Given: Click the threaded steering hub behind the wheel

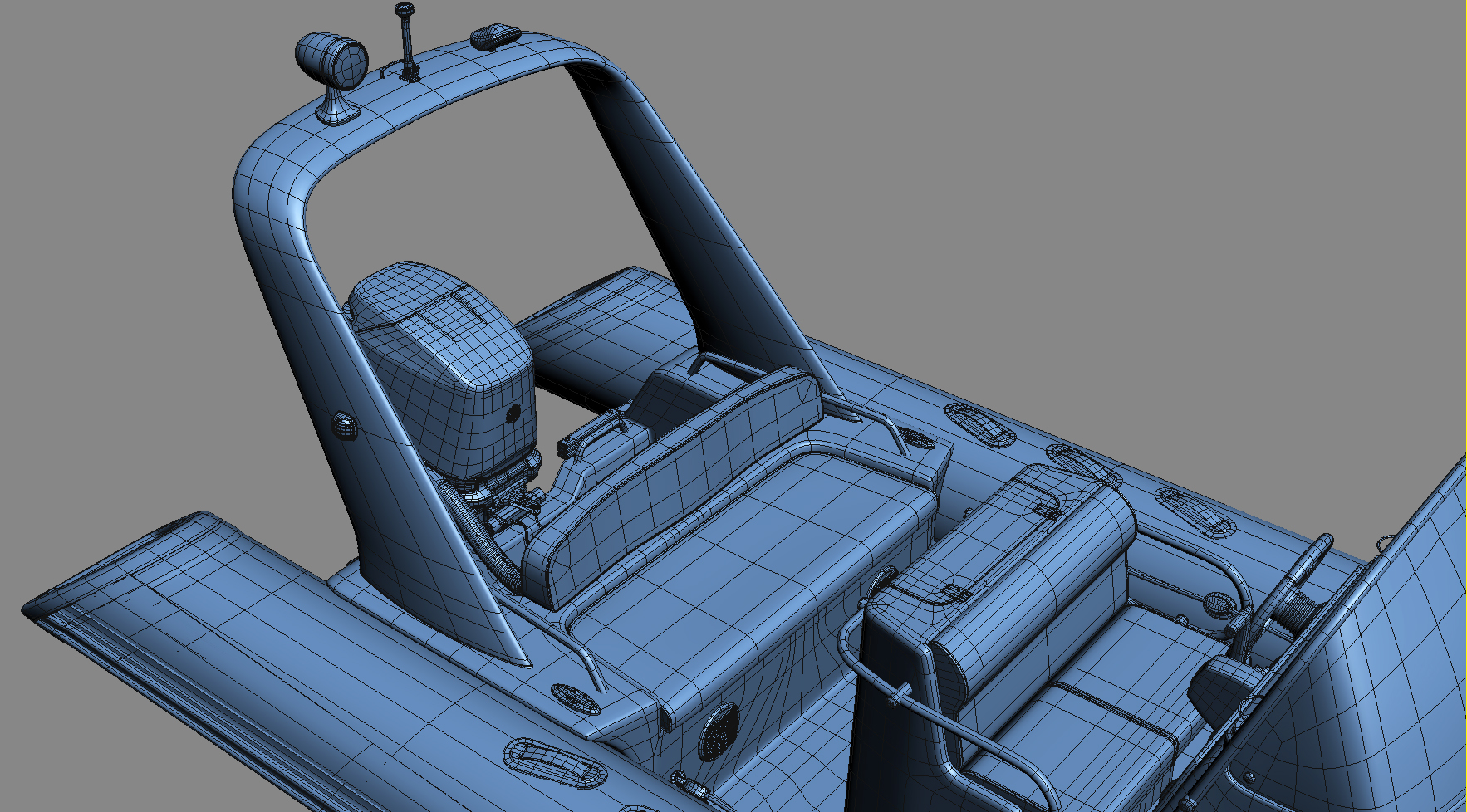Looking at the screenshot, I should (1298, 610).
